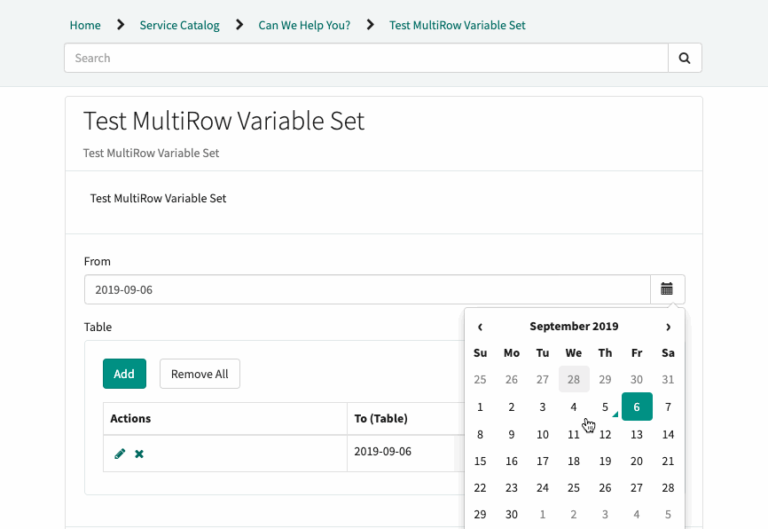Screen dimensions: 768x529
Task: Click Test MultiRow Variable Set breadcrumb
Action: (x=457, y=25)
